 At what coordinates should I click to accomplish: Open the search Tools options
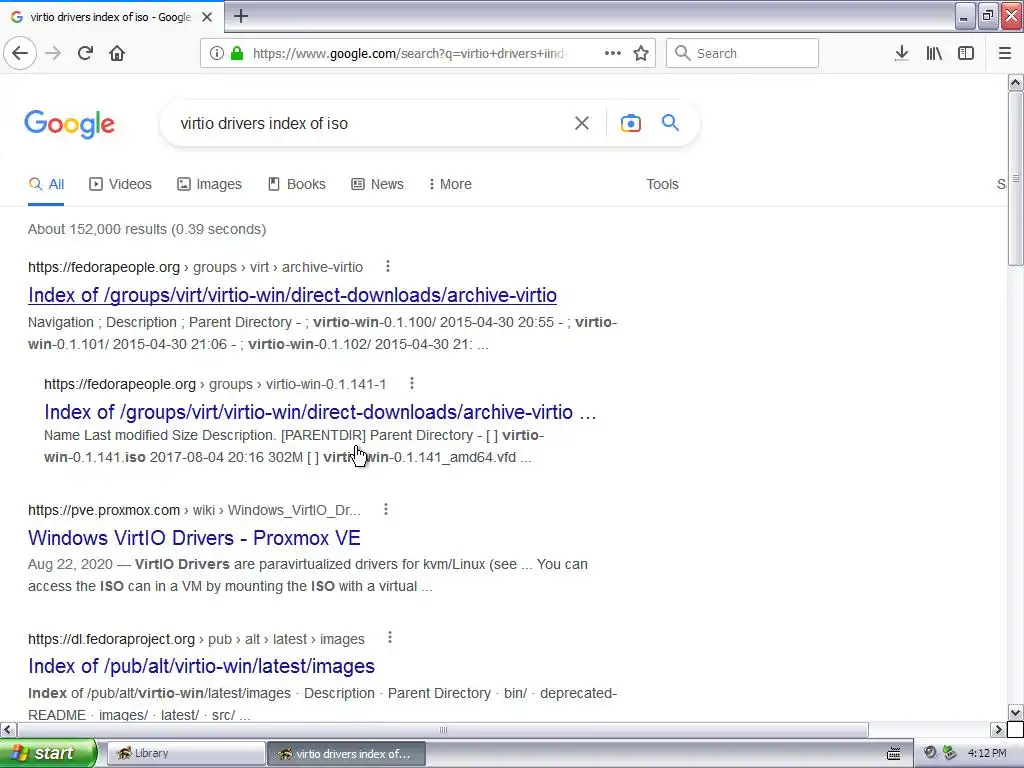(x=662, y=184)
